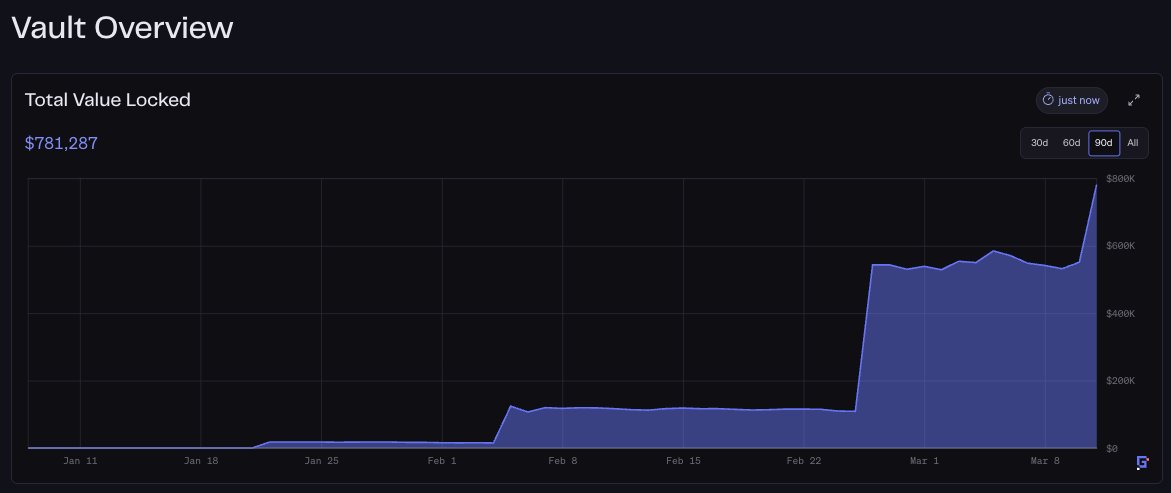Screen dimensions: 1171x493
Task: Switch the chart range to 60d
Action: tap(1071, 143)
